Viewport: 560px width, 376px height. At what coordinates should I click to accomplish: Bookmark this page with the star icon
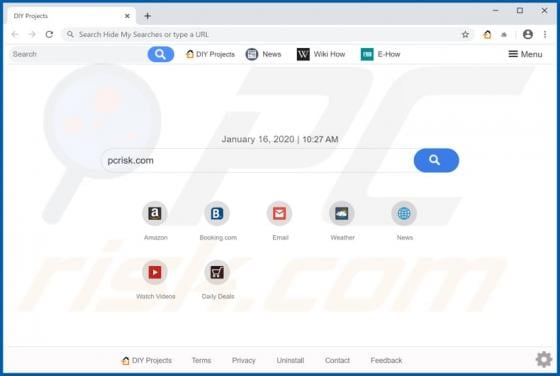click(x=465, y=35)
